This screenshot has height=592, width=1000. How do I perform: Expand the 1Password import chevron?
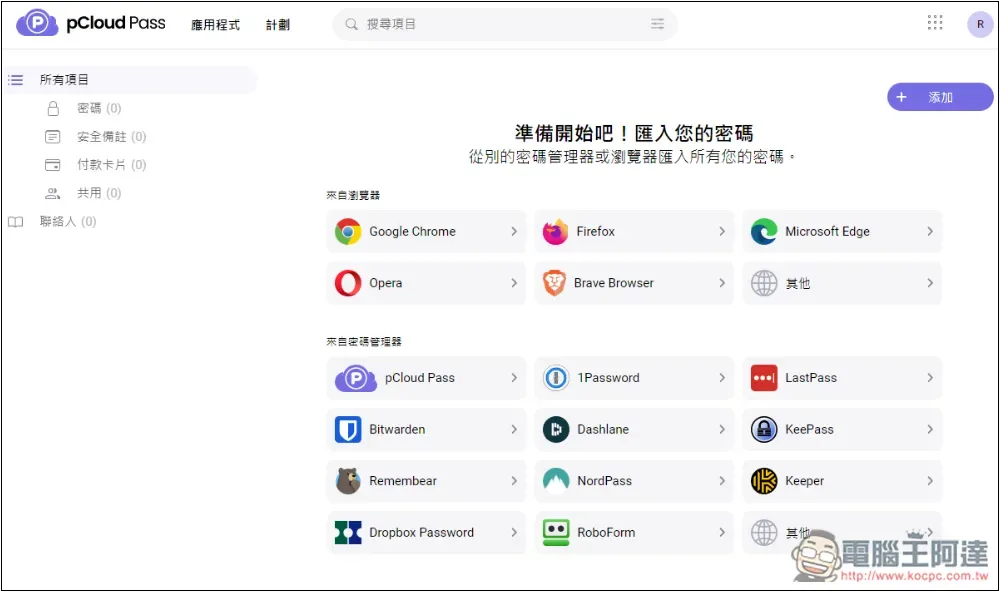(721, 378)
